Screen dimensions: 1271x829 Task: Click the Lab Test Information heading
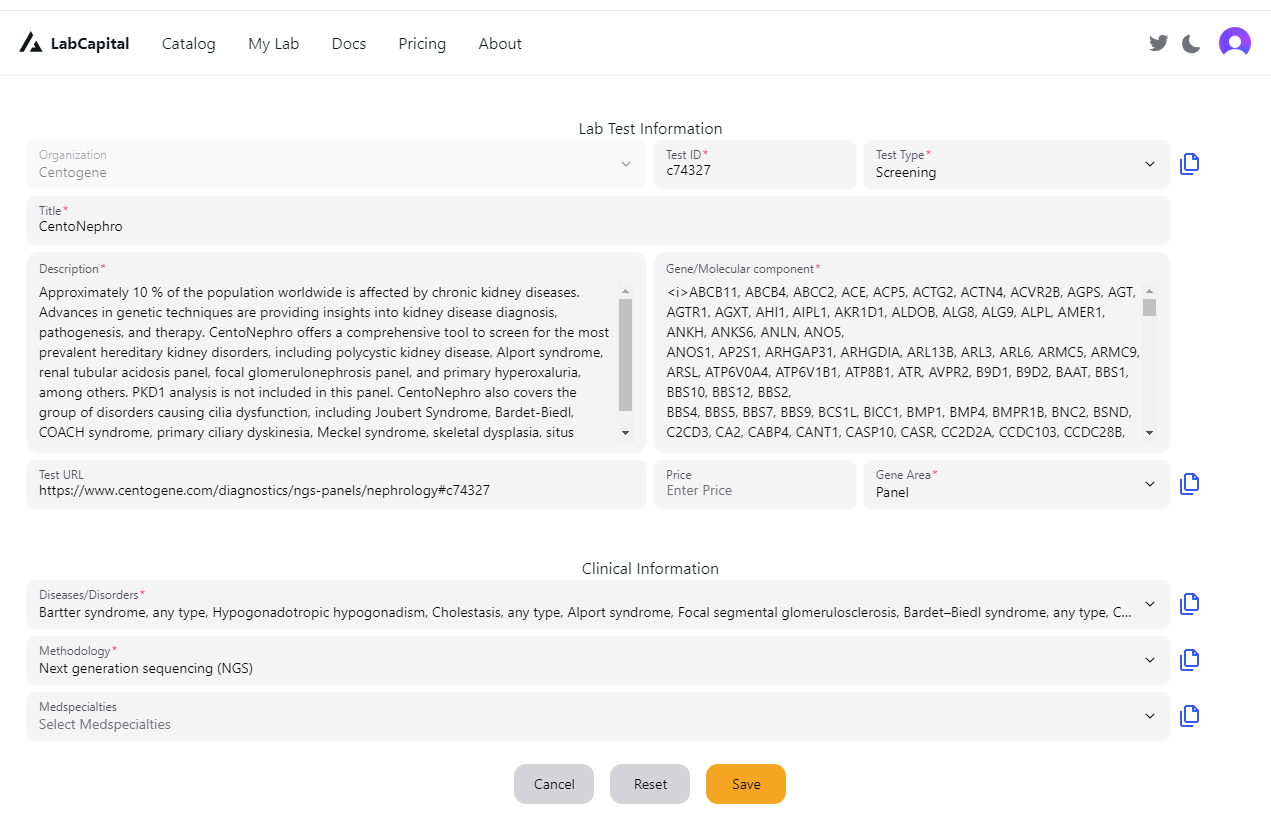pyautogui.click(x=650, y=129)
